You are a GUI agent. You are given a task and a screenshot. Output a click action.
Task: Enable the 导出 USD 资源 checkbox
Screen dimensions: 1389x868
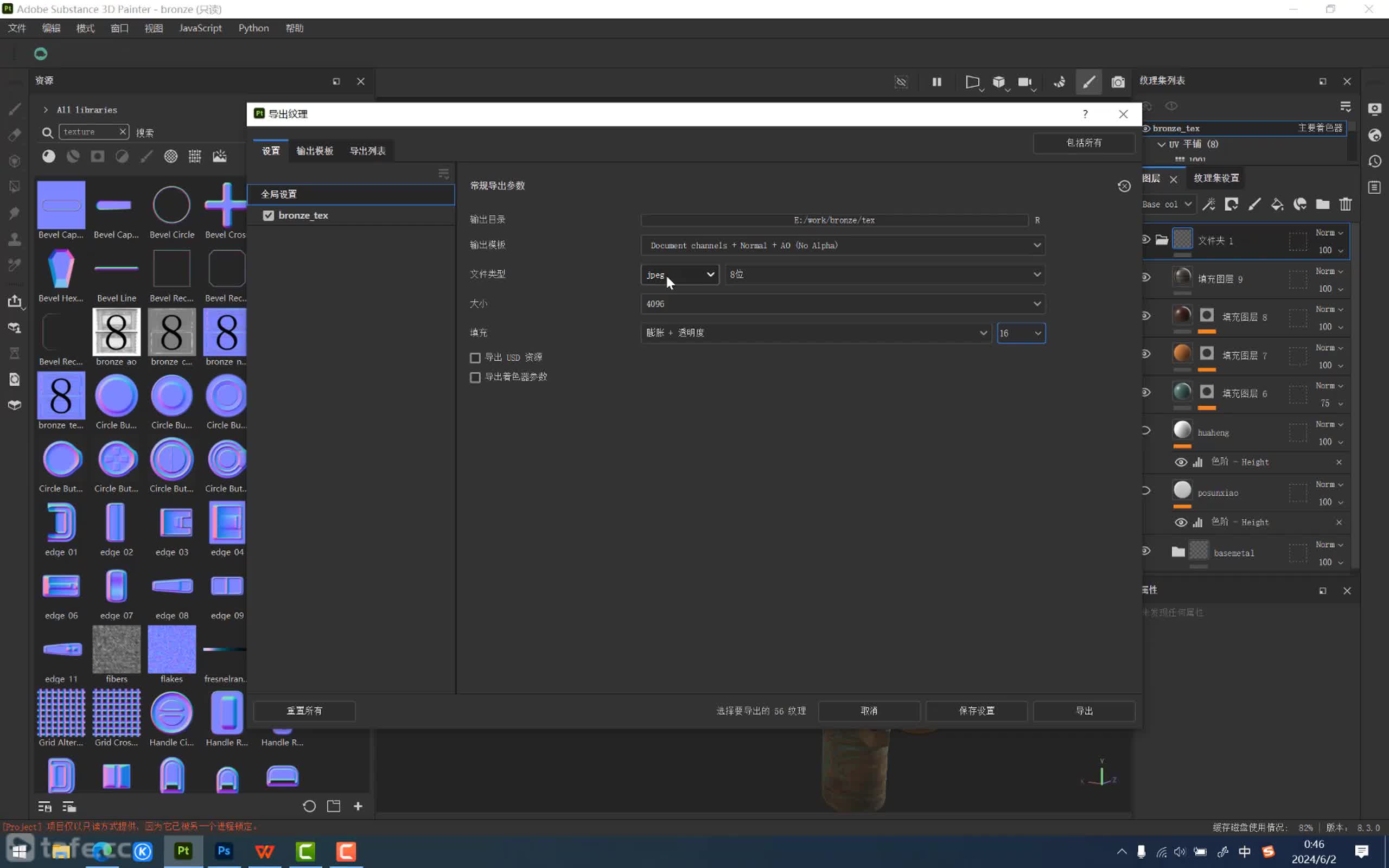[x=475, y=358]
